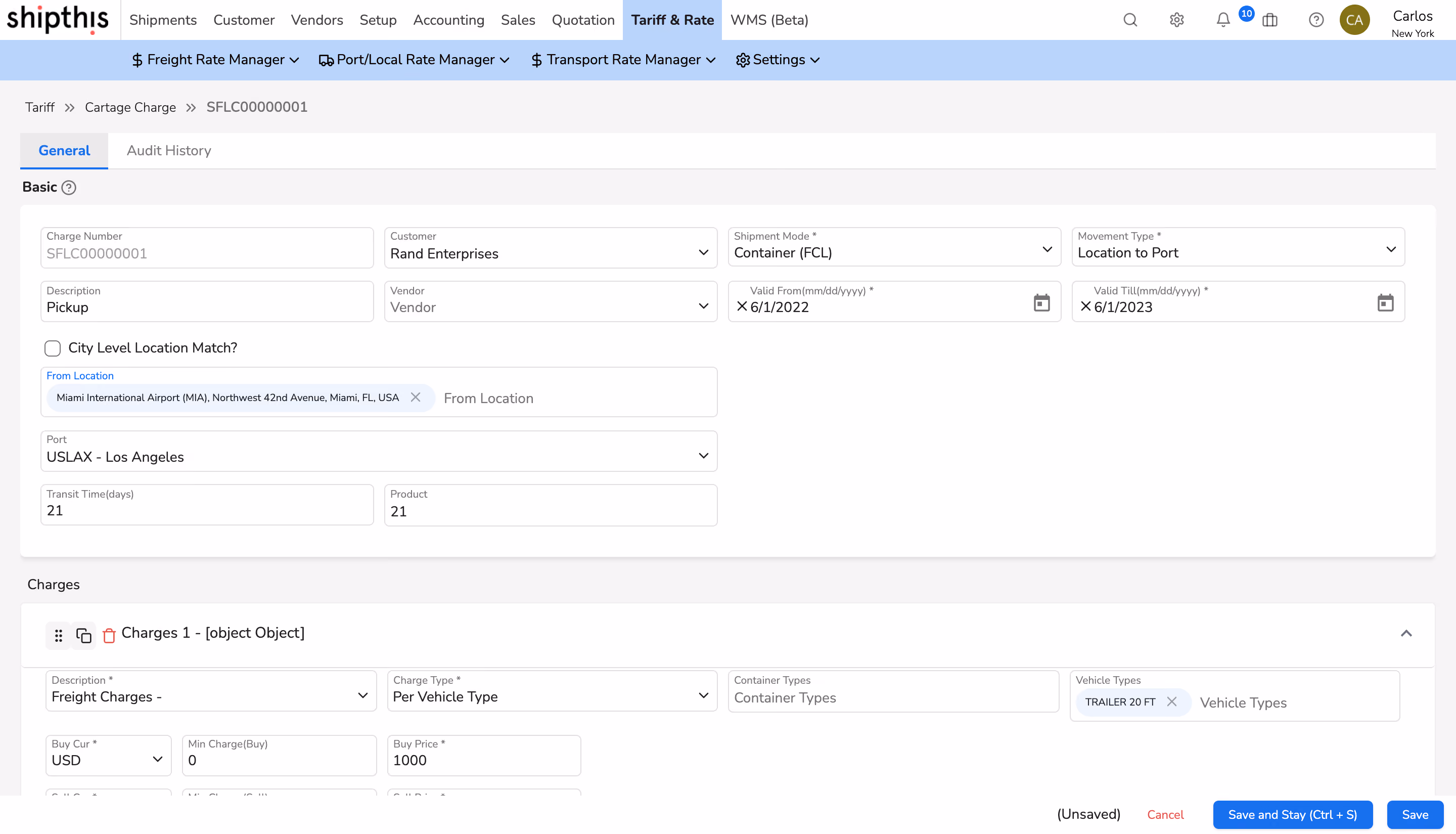Click the Save button
This screenshot has width=1456, height=834.
1415,814
